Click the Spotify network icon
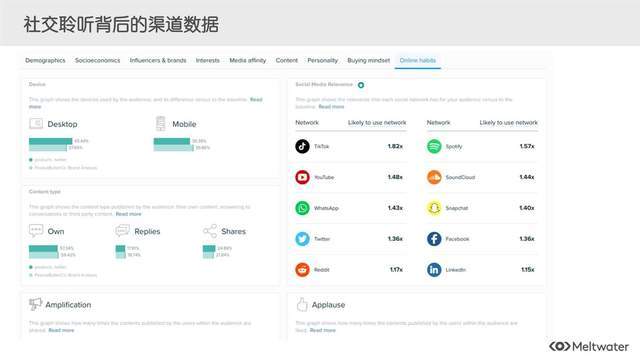640x360 pixels. pos(434,146)
